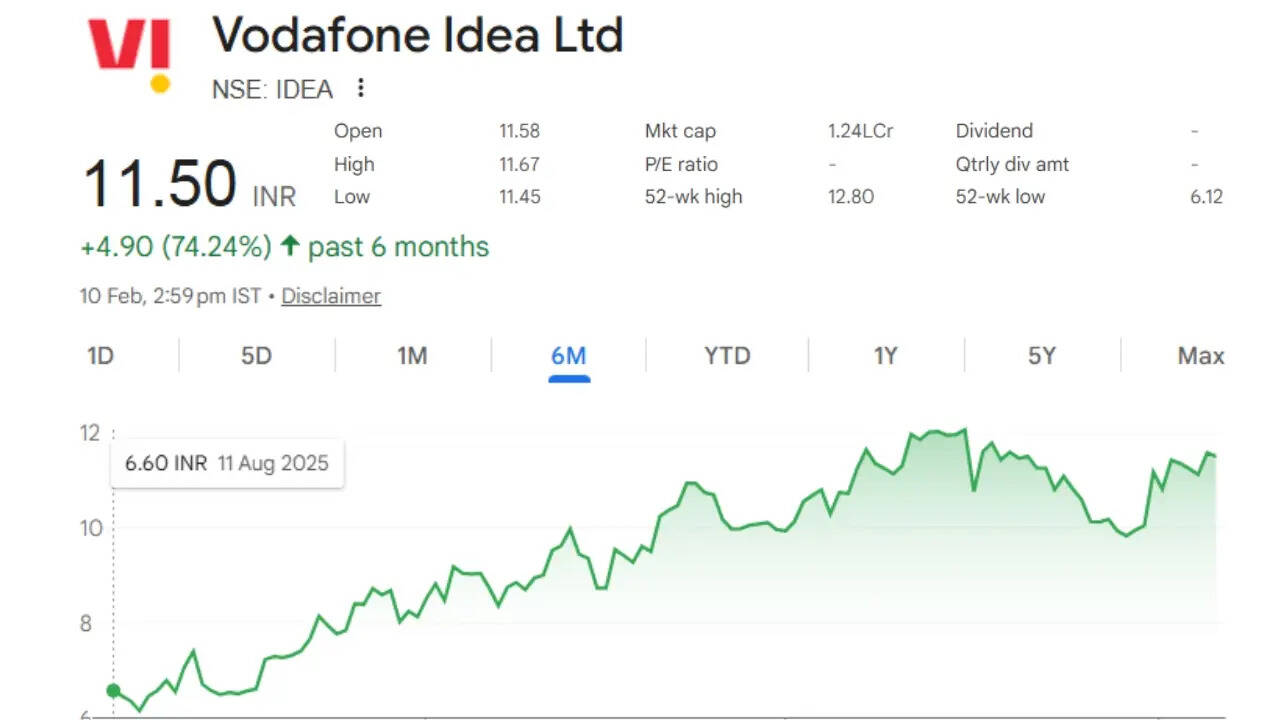This screenshot has width=1280, height=720.
Task: Select the 1D time range tab
Action: (x=100, y=356)
